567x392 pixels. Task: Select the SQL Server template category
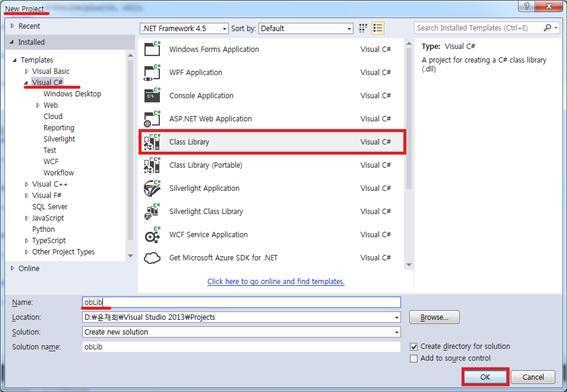pos(50,207)
